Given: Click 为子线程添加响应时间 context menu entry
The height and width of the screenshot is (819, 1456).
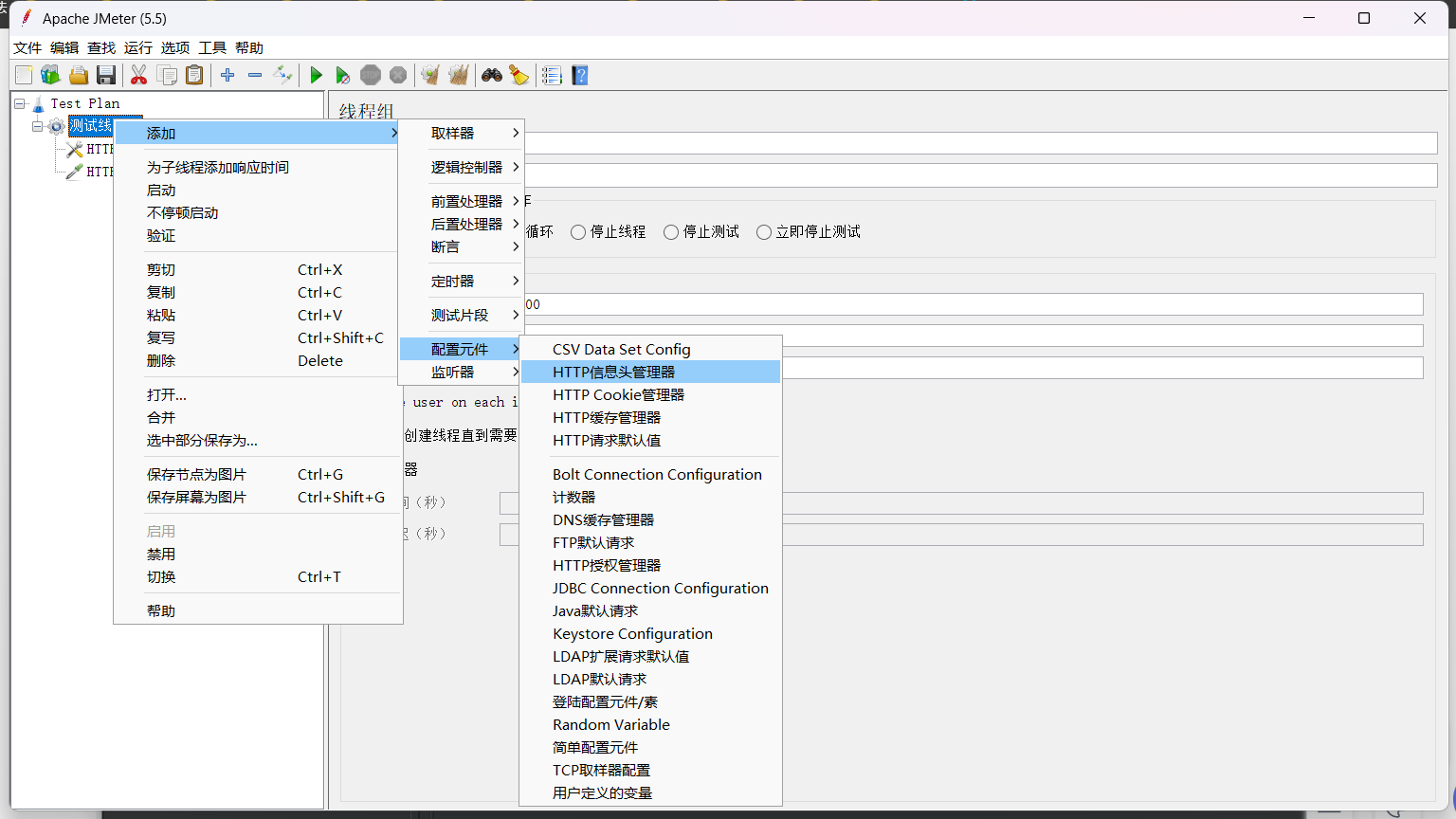Looking at the screenshot, I should 258,168.
